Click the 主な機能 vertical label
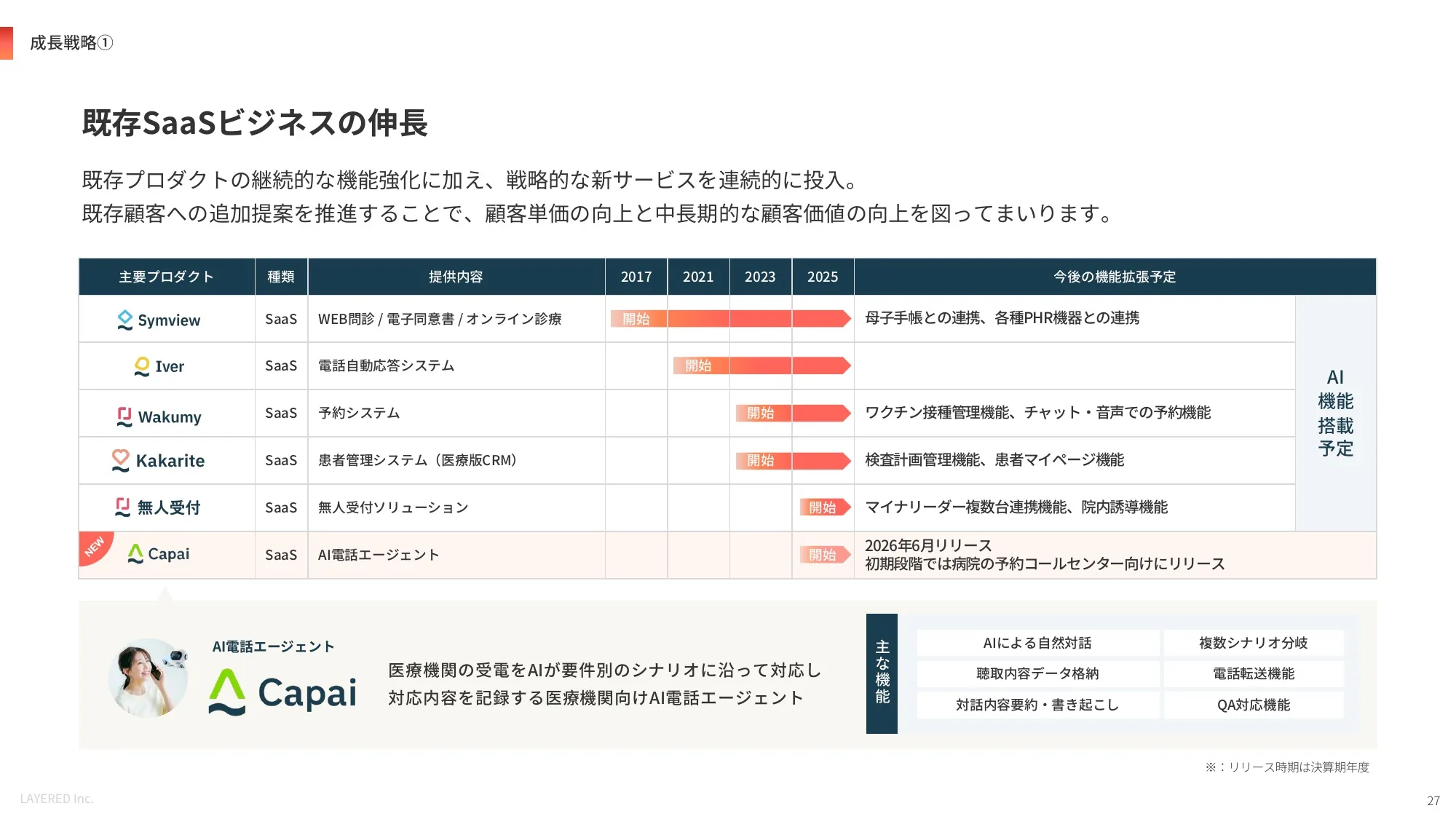 pos(882,673)
